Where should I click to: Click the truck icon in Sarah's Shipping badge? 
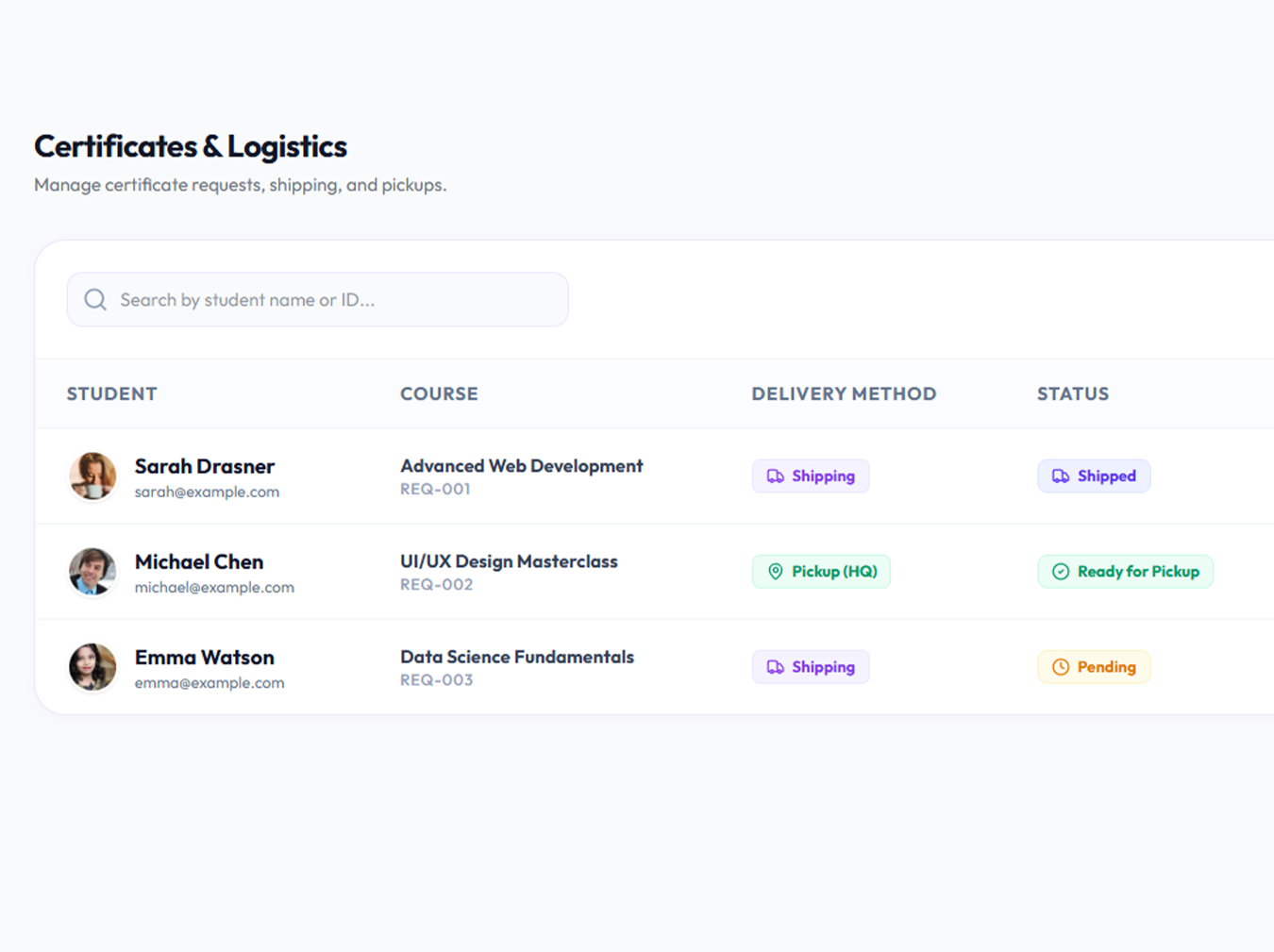pos(775,476)
